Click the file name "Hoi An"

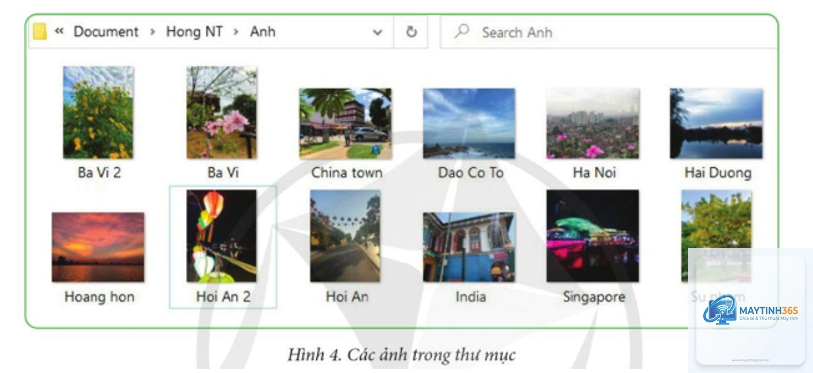(346, 297)
